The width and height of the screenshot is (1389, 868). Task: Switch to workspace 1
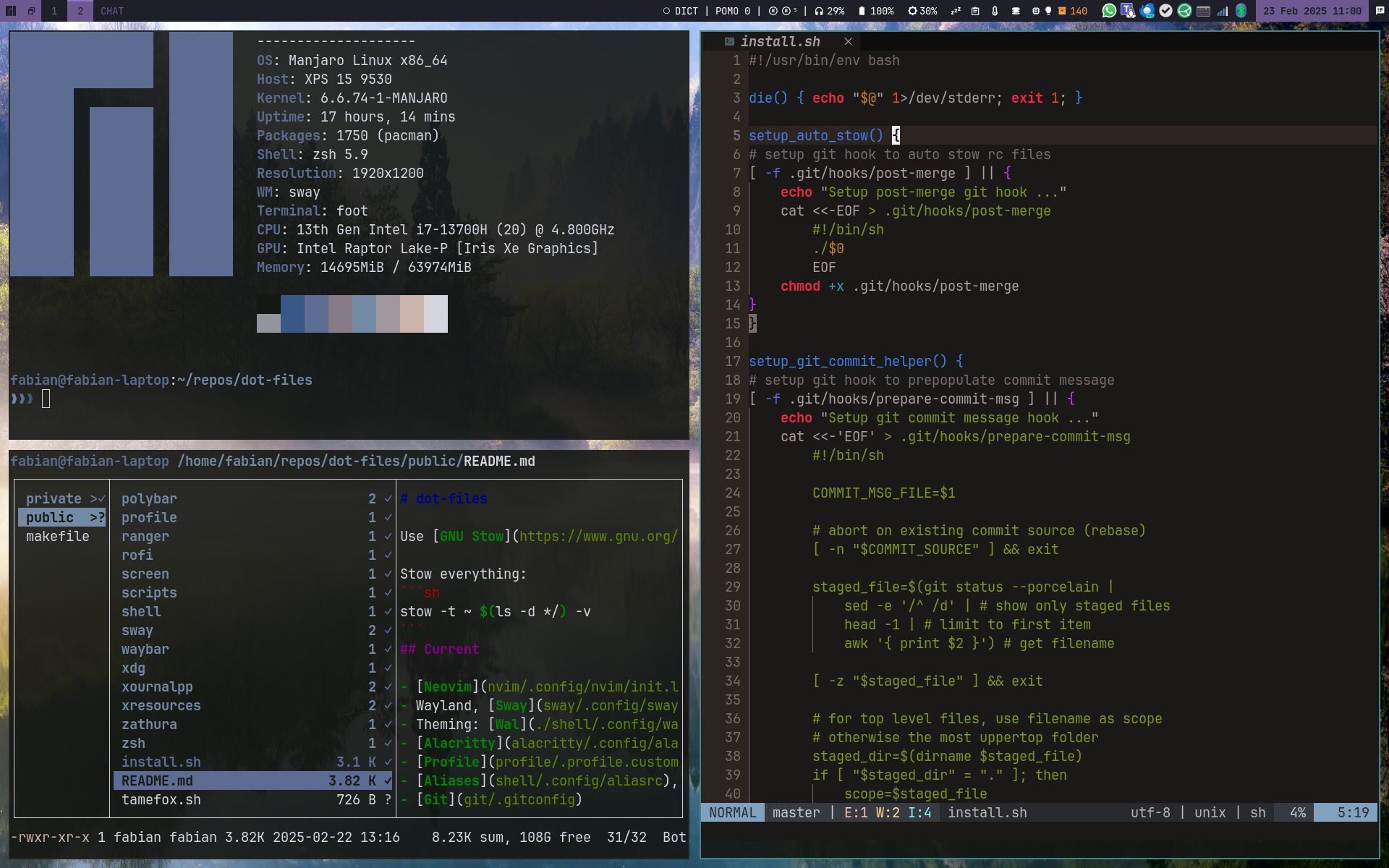(54, 11)
